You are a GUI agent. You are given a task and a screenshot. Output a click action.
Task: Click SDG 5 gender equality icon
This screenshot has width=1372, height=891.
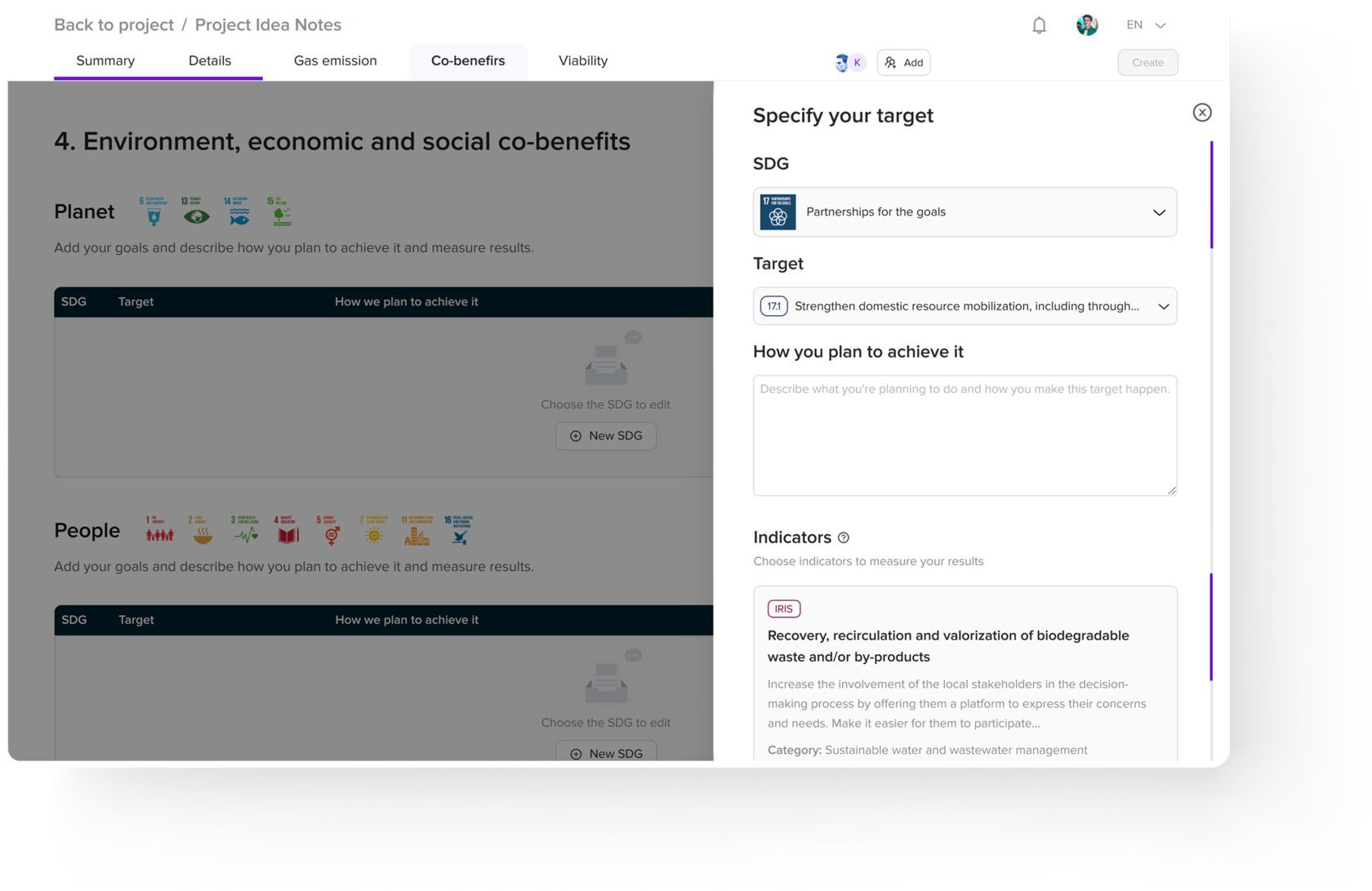(x=330, y=530)
